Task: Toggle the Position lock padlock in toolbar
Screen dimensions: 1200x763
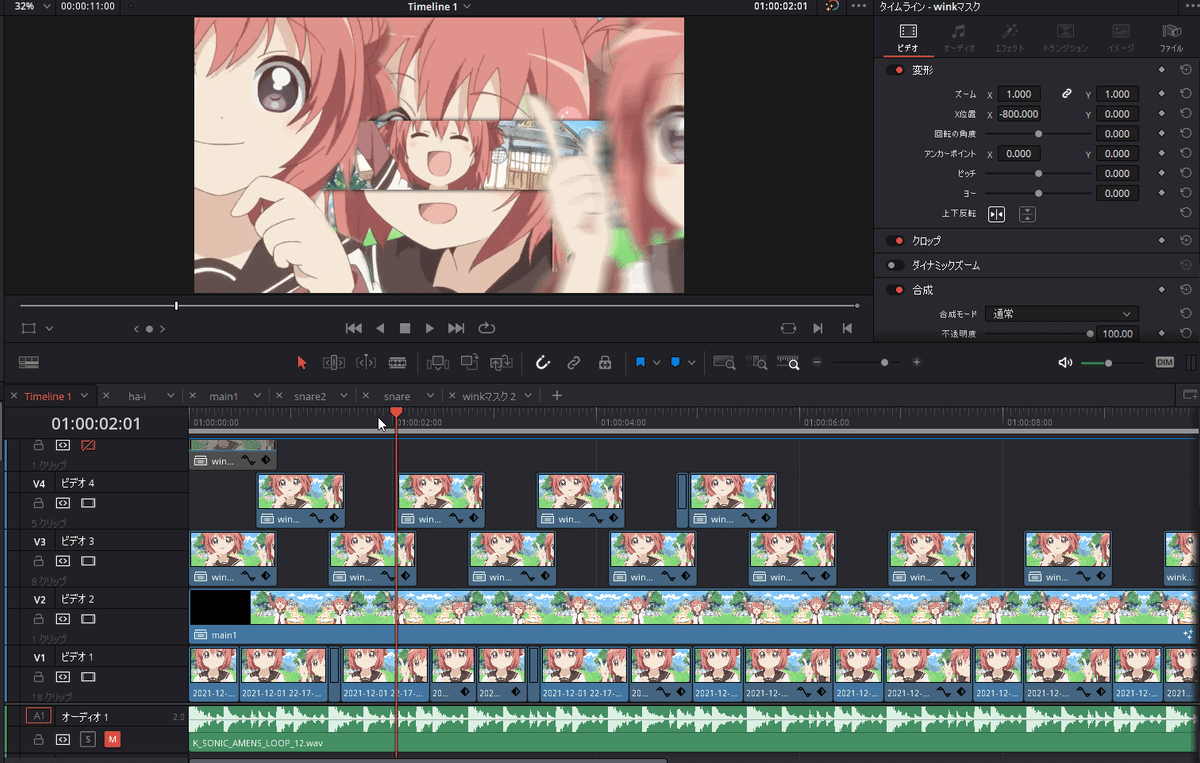Action: 605,362
